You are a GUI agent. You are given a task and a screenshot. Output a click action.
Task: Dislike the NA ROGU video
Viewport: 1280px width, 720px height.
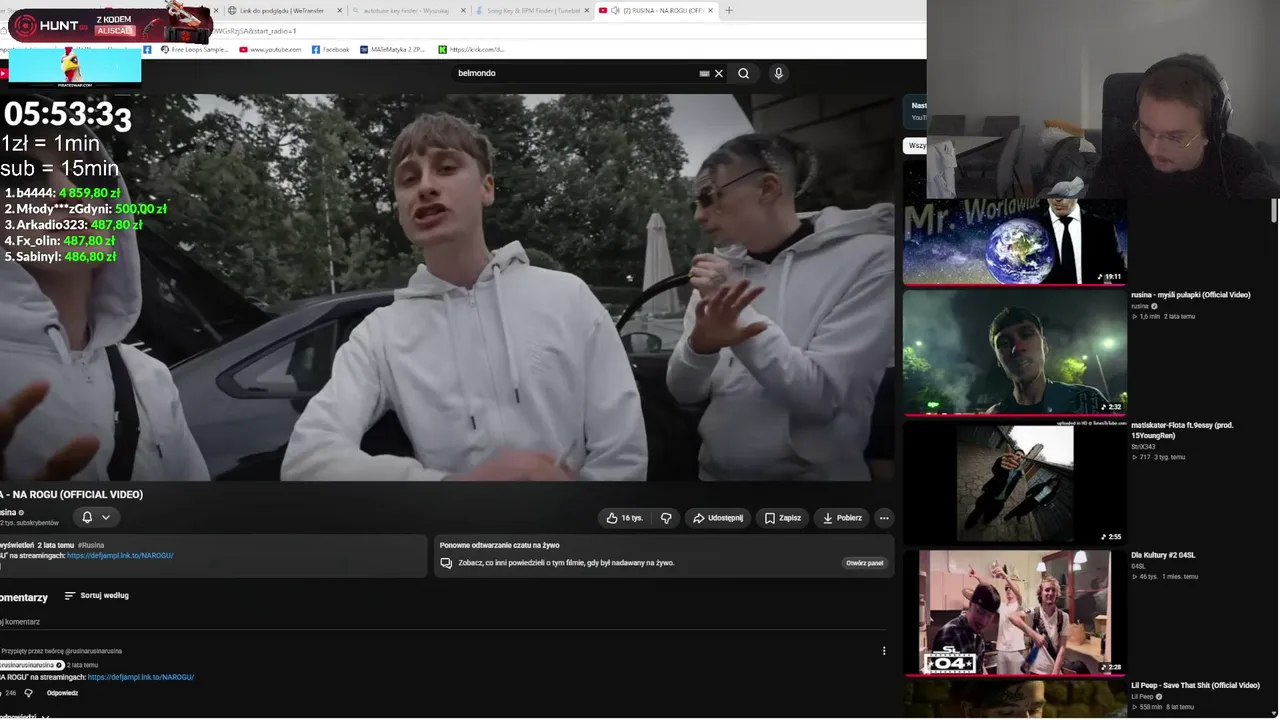666,518
